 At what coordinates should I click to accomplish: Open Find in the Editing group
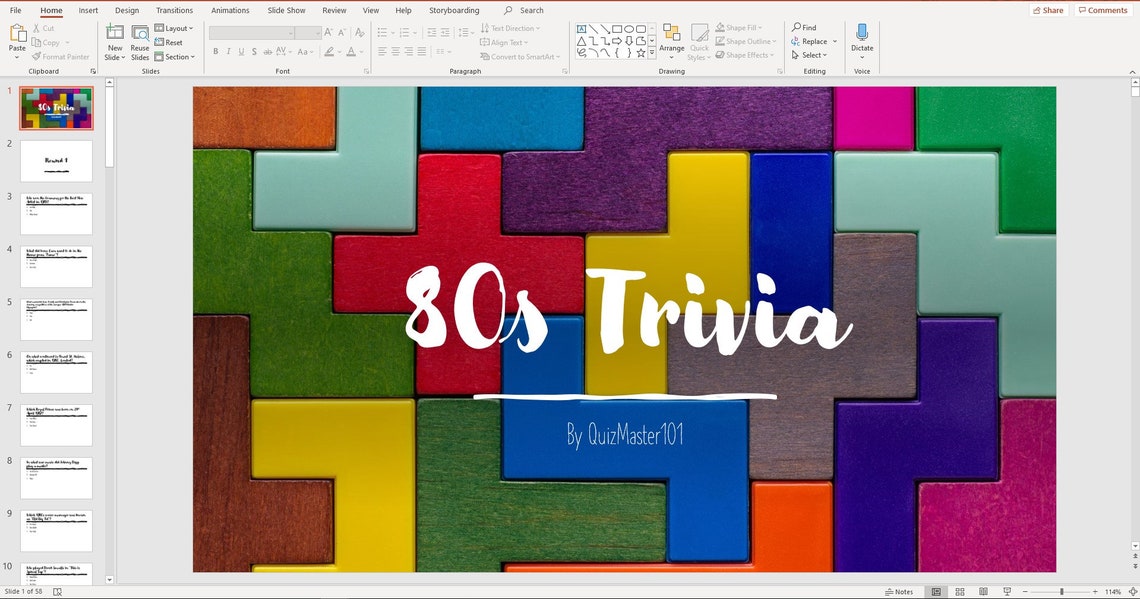click(x=806, y=27)
